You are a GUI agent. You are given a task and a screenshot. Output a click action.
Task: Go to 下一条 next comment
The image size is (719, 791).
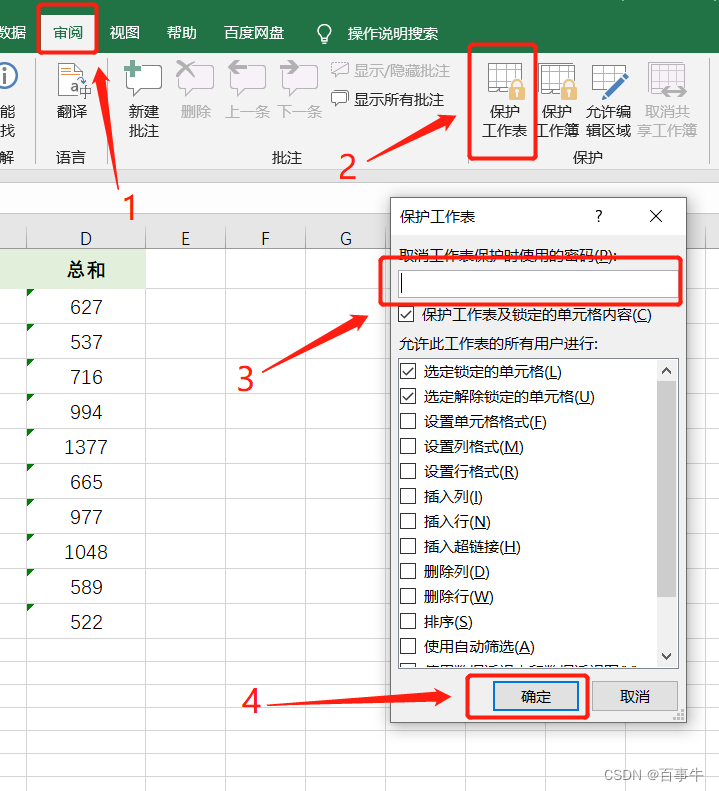tap(300, 90)
